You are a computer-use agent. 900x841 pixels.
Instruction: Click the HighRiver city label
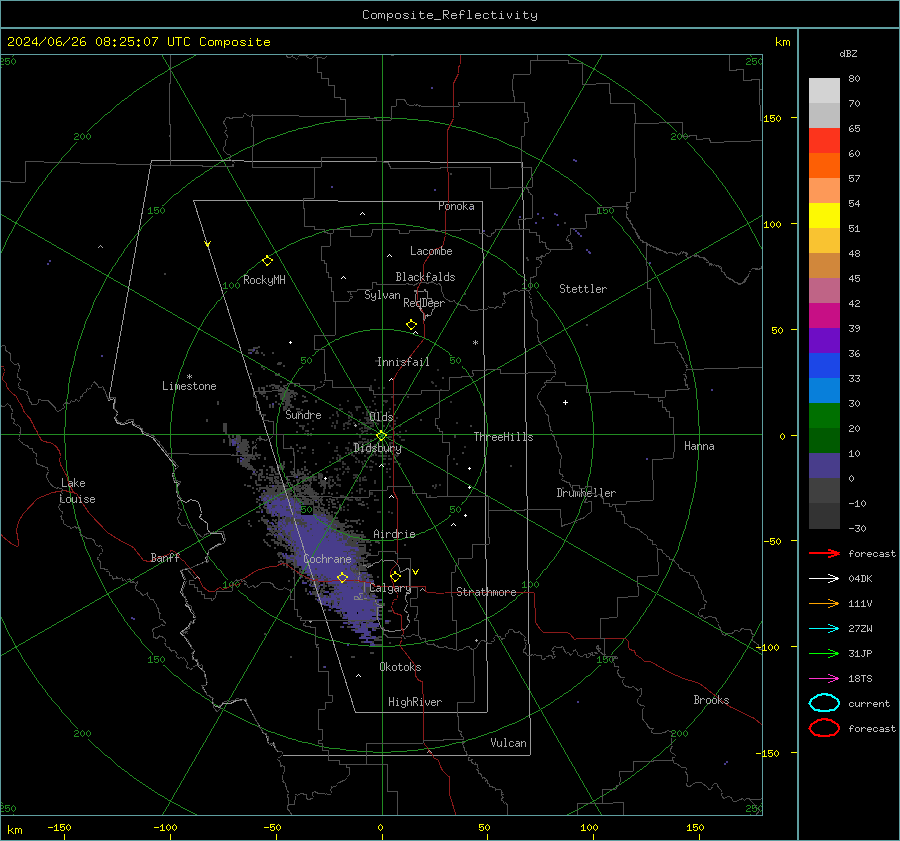[415, 702]
